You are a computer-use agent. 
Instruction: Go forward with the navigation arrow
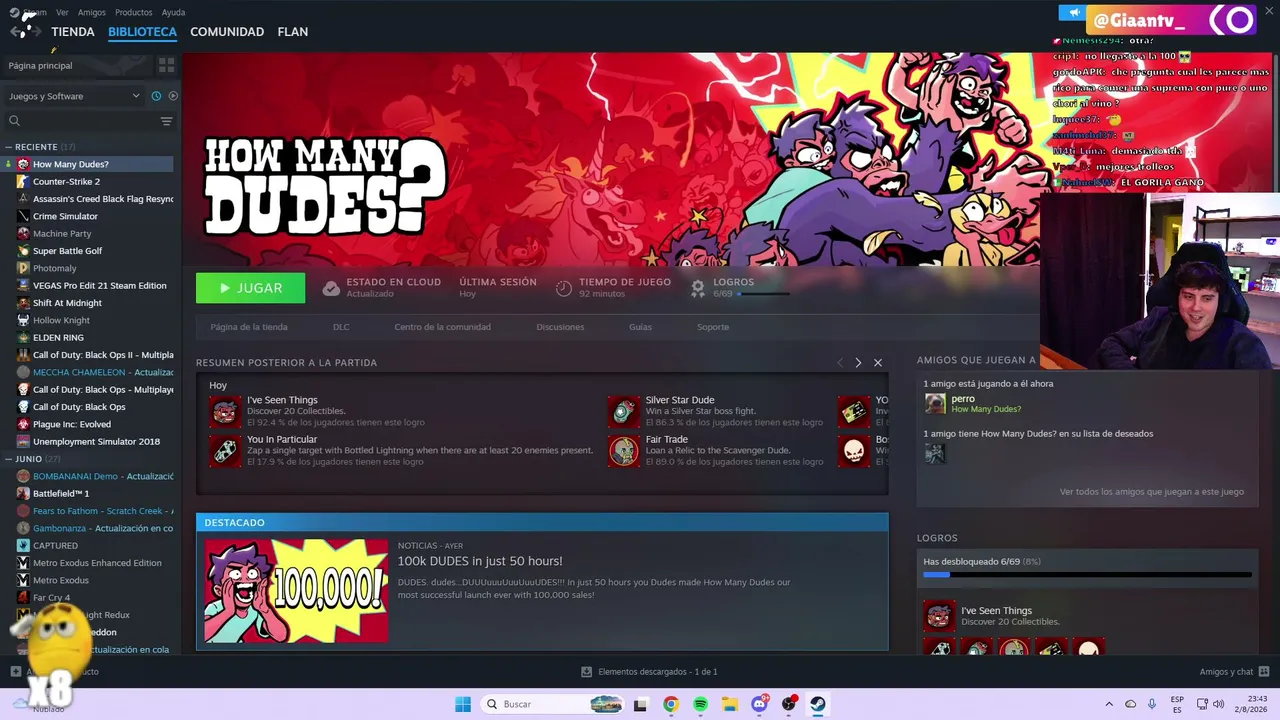34,32
